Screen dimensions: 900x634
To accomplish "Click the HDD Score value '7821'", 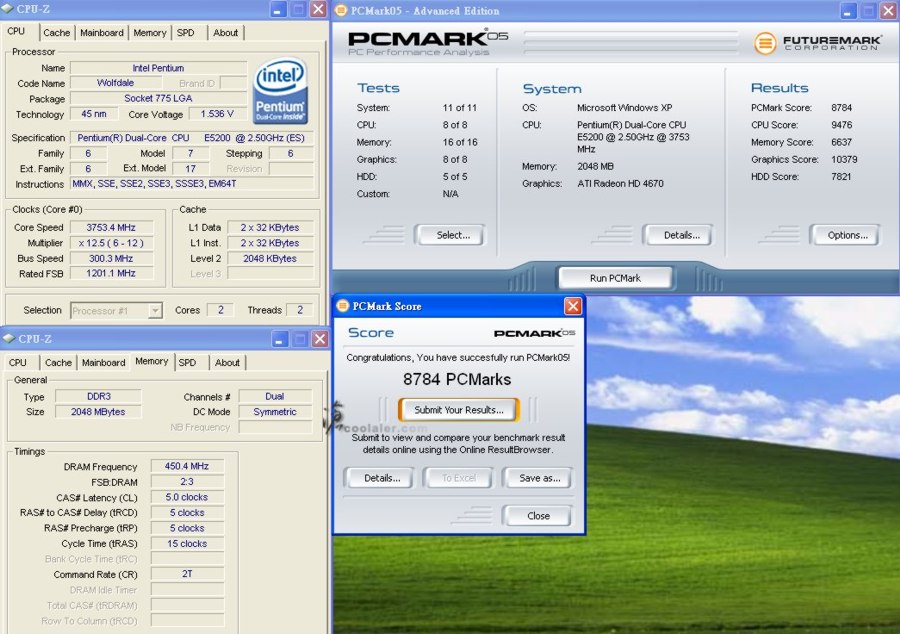I will tap(841, 176).
